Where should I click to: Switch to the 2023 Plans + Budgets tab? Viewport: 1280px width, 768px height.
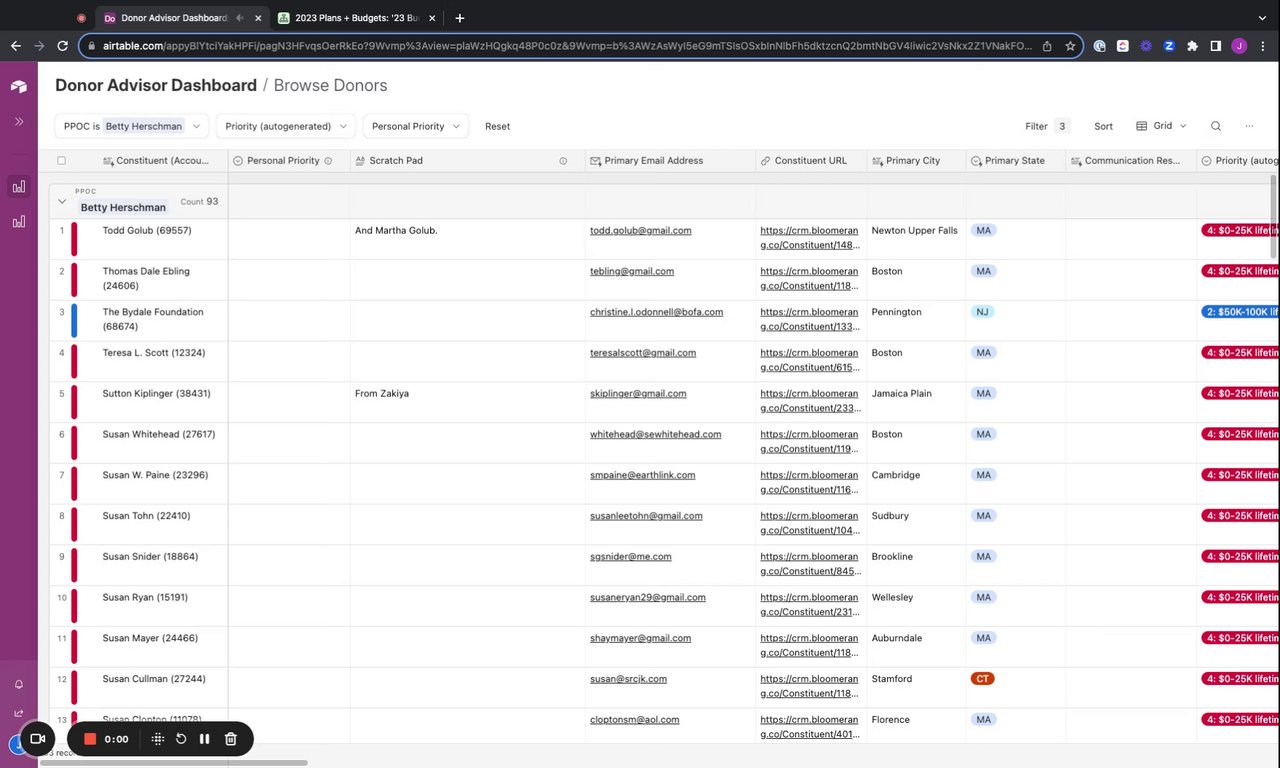pyautogui.click(x=358, y=18)
